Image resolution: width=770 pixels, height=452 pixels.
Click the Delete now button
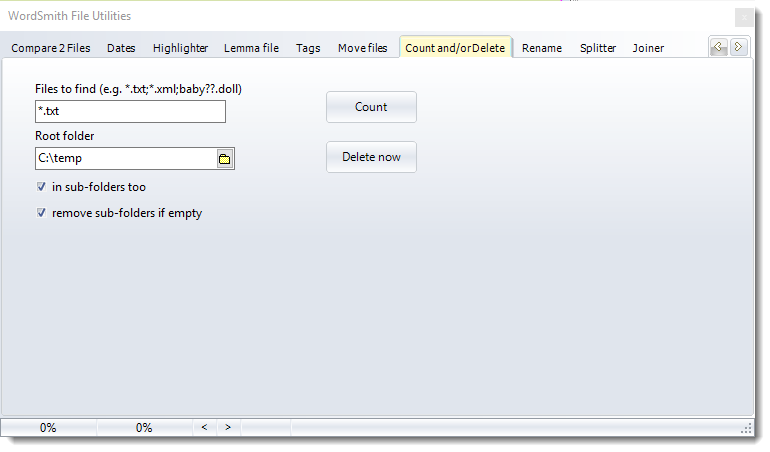[x=371, y=157]
